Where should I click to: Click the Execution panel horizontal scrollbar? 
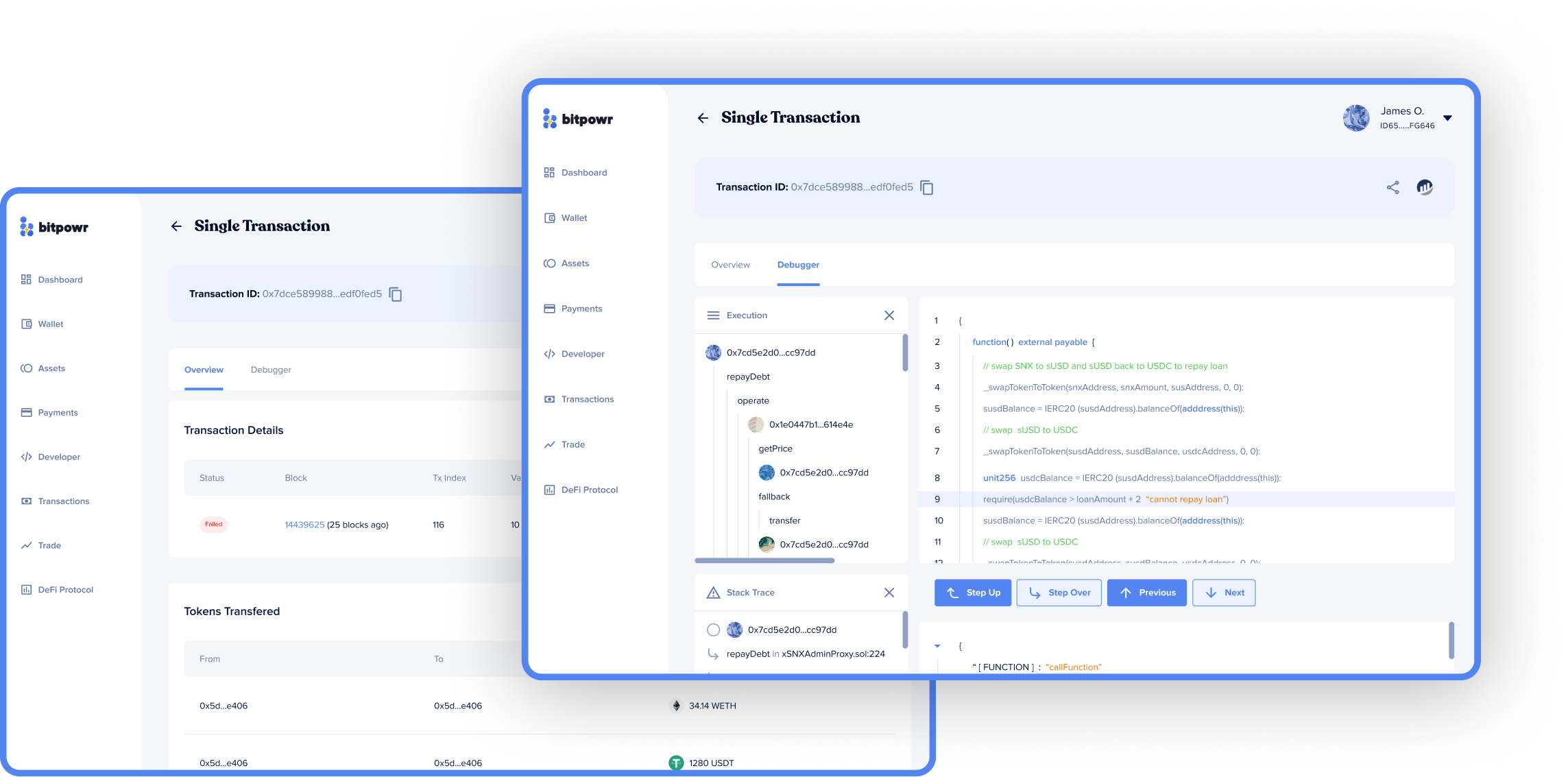pyautogui.click(x=764, y=560)
